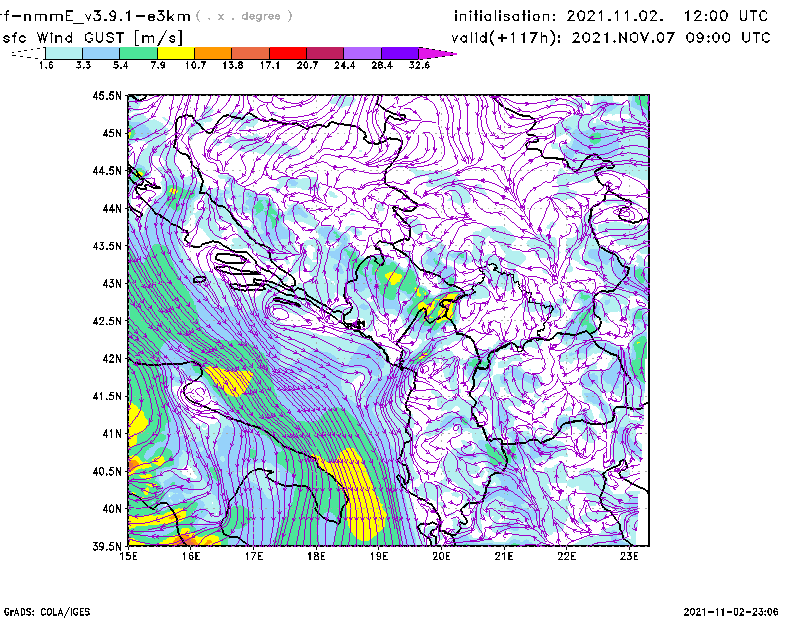Screen dimensions: 800x618
Task: Click the legend value 20.7
Action: [307, 65]
